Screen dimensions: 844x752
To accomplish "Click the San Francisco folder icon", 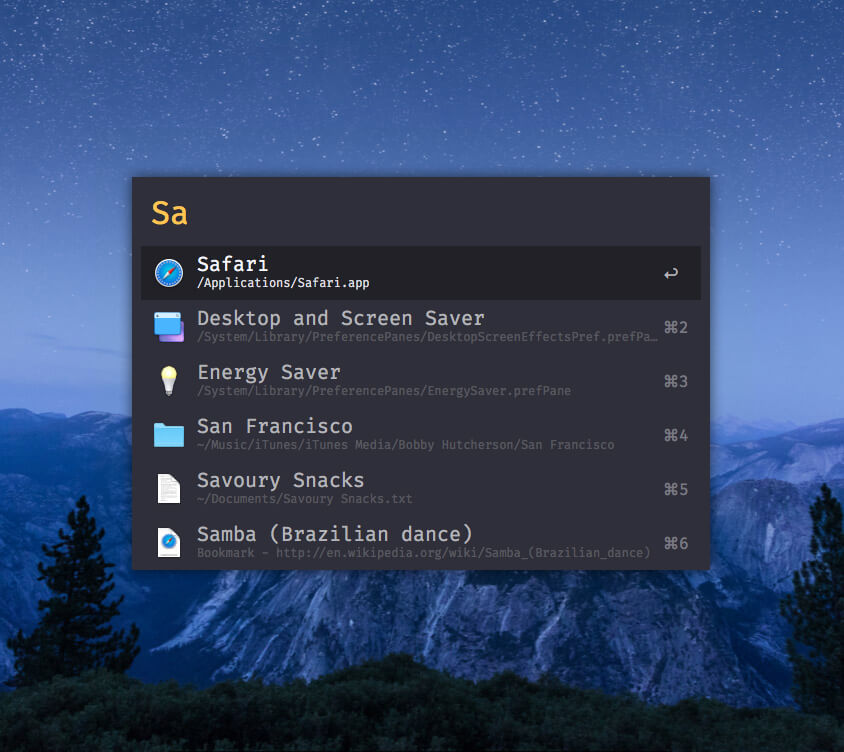I will pyautogui.click(x=169, y=435).
